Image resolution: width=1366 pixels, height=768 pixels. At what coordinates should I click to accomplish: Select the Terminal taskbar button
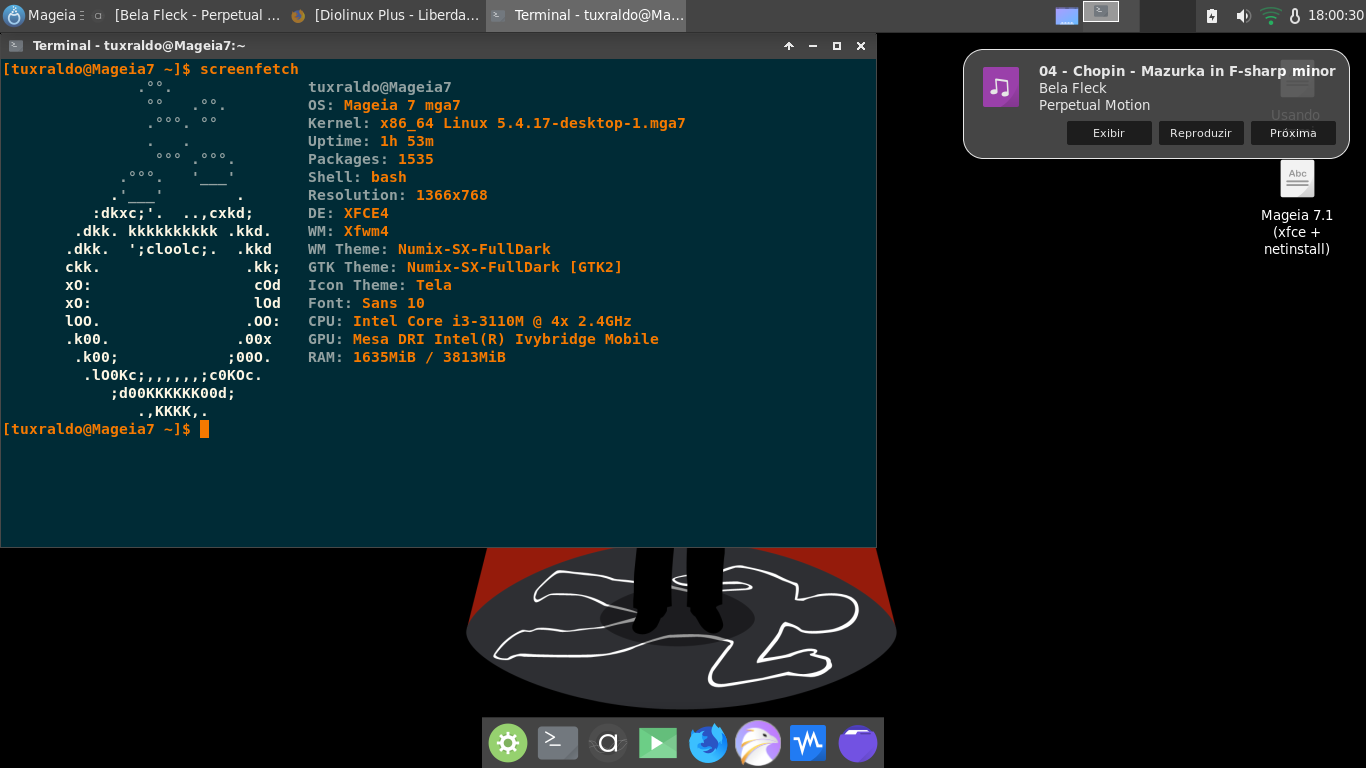(x=588, y=15)
